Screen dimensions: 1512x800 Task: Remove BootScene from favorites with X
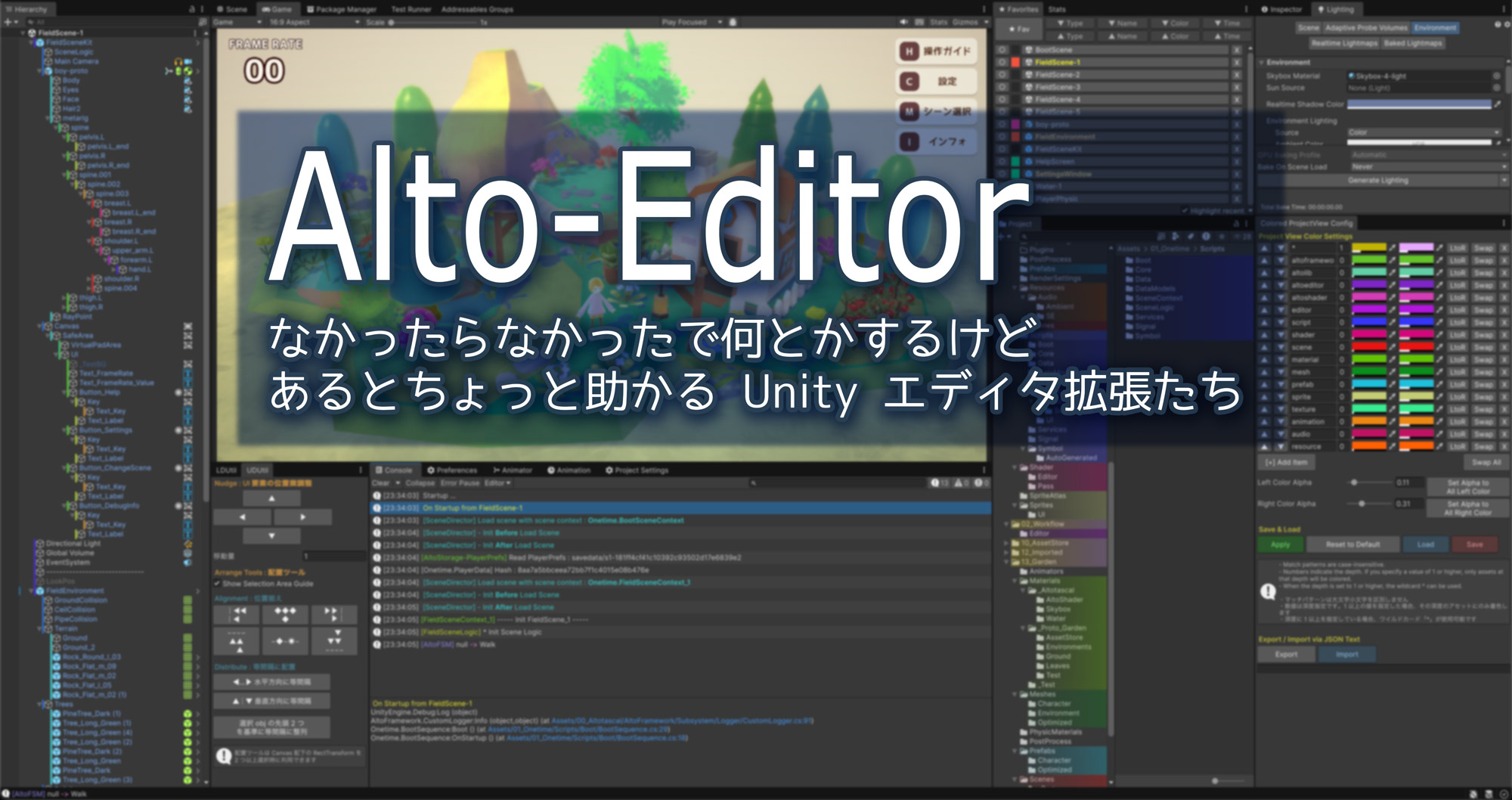tap(1237, 50)
